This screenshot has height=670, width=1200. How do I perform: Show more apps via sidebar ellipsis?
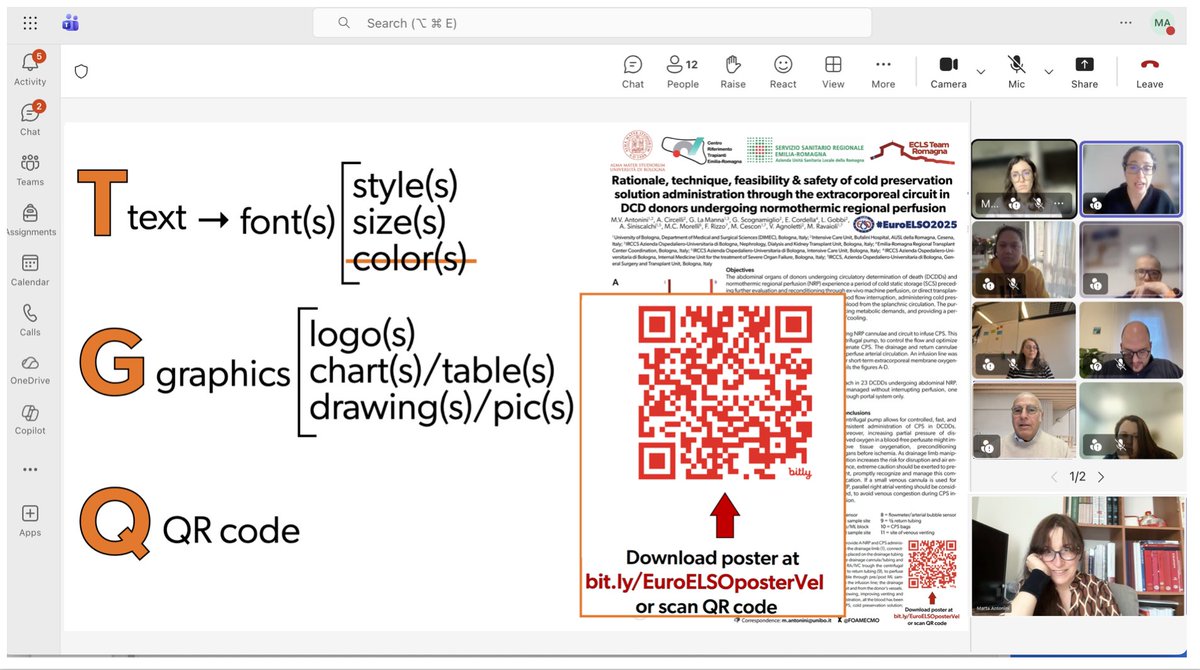[x=30, y=468]
